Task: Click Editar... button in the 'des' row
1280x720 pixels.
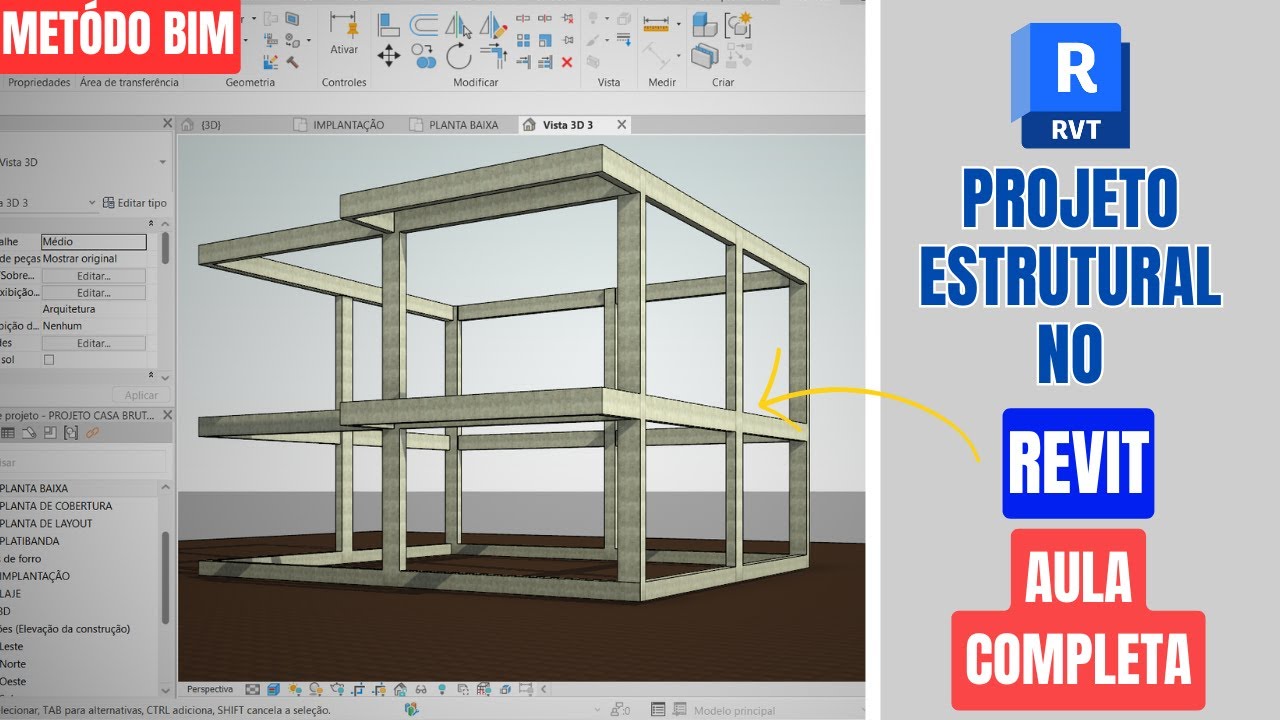Action: [x=93, y=343]
